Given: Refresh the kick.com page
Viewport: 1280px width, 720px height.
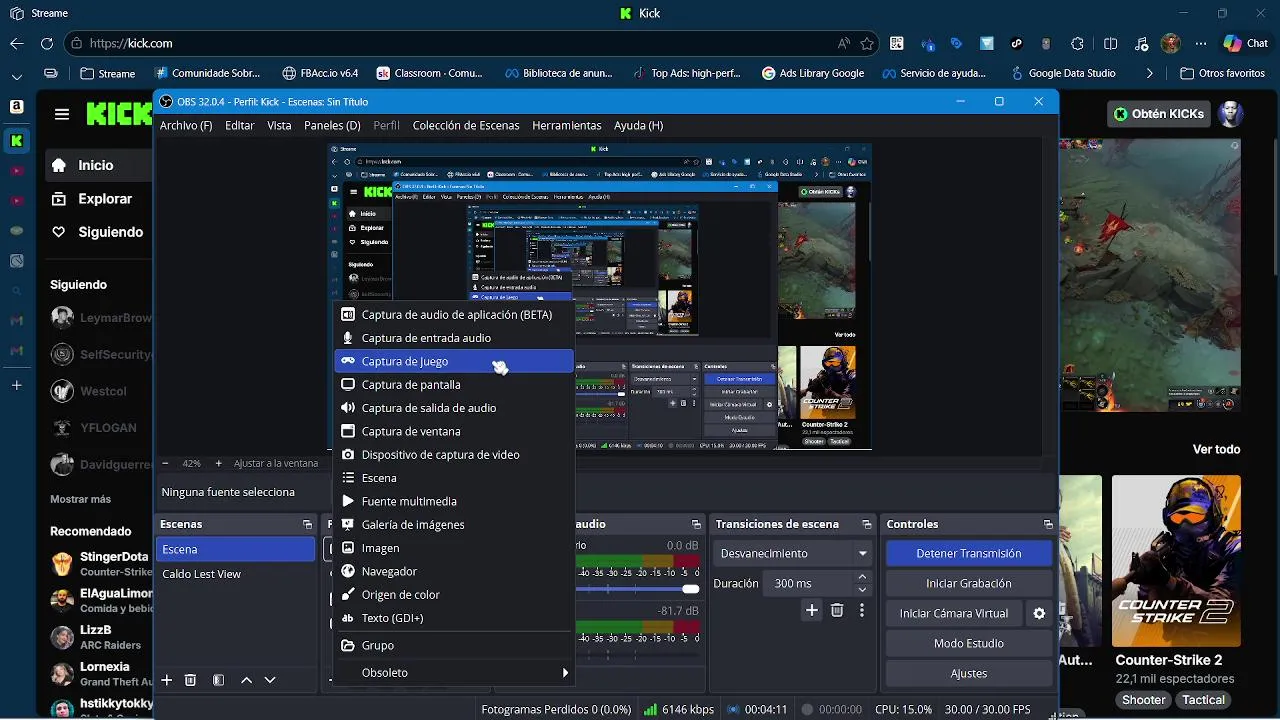Looking at the screenshot, I should click(x=46, y=44).
